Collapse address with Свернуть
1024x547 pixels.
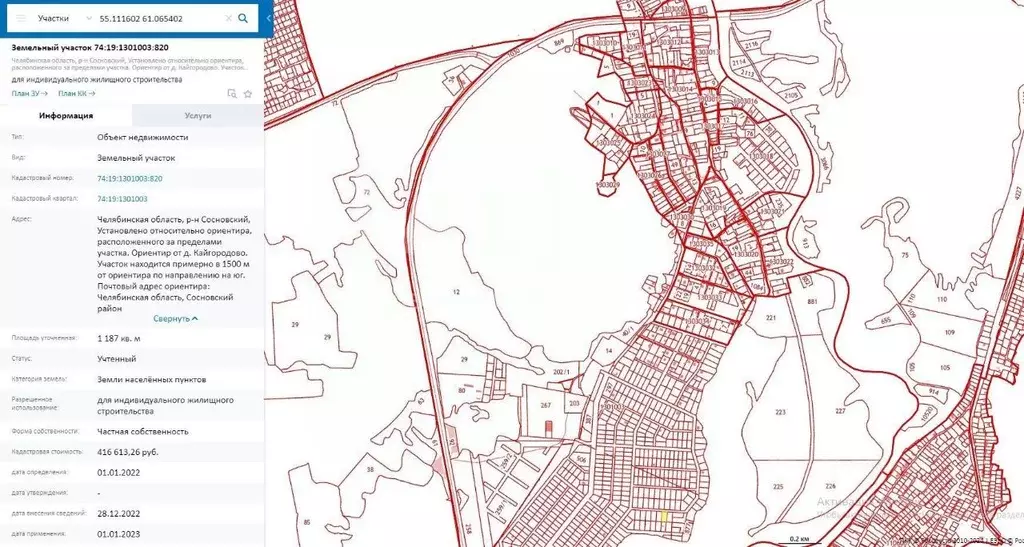coord(176,319)
